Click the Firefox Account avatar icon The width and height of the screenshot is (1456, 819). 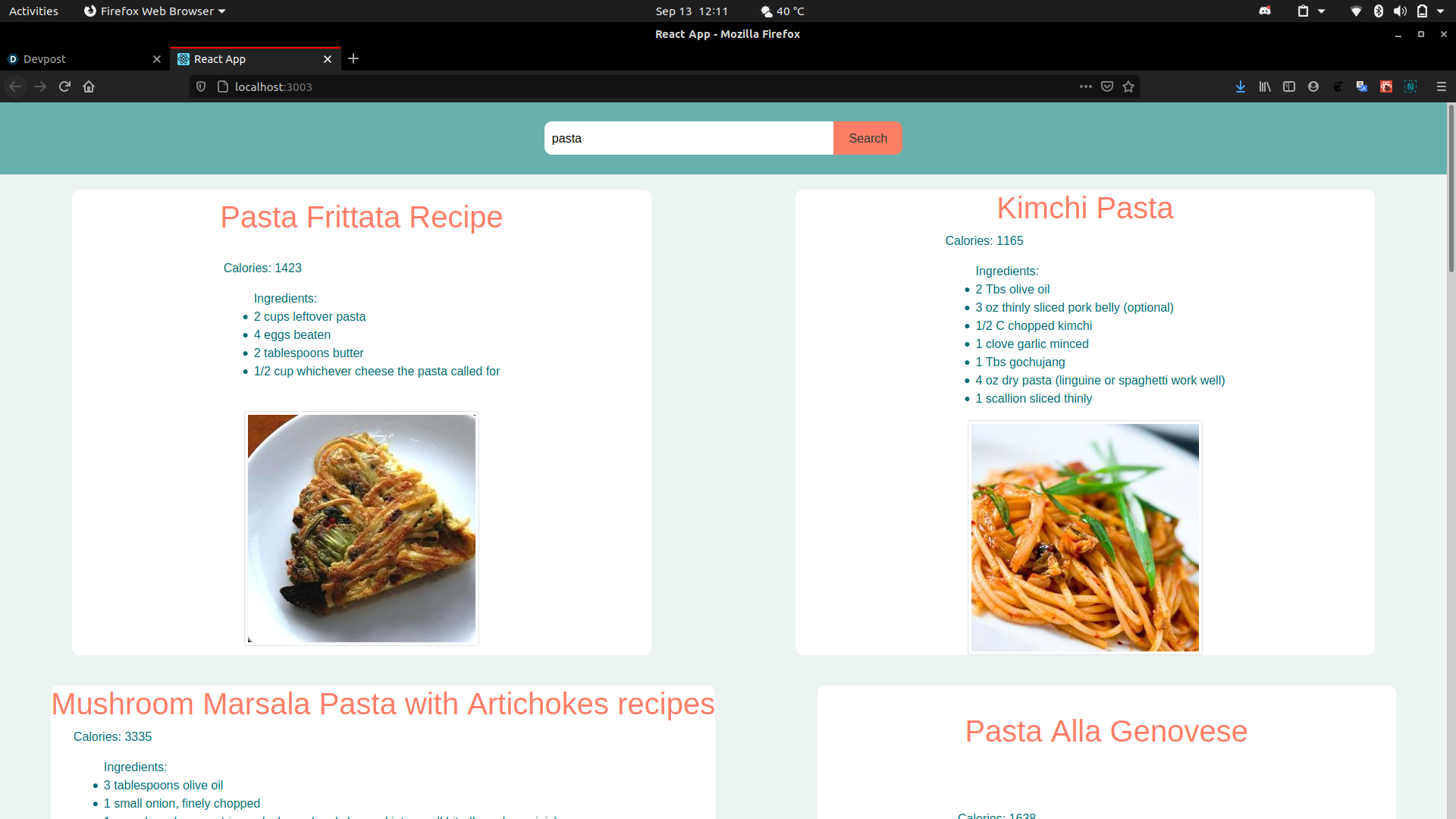(1313, 86)
